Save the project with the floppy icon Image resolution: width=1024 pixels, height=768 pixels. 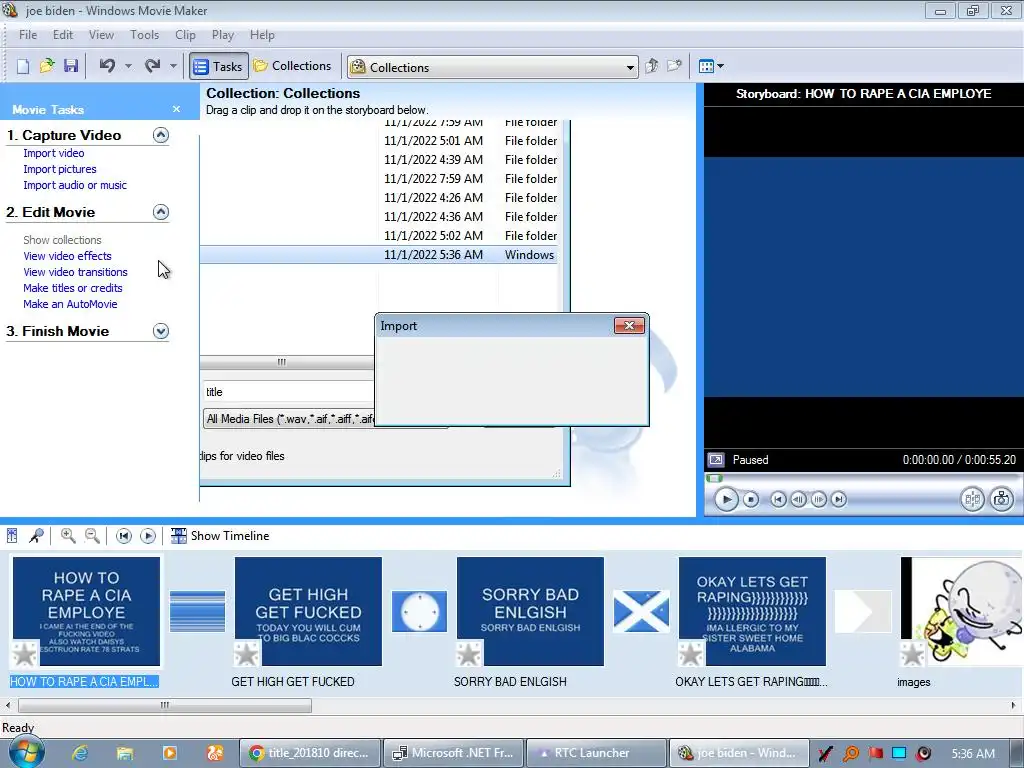pyautogui.click(x=71, y=66)
